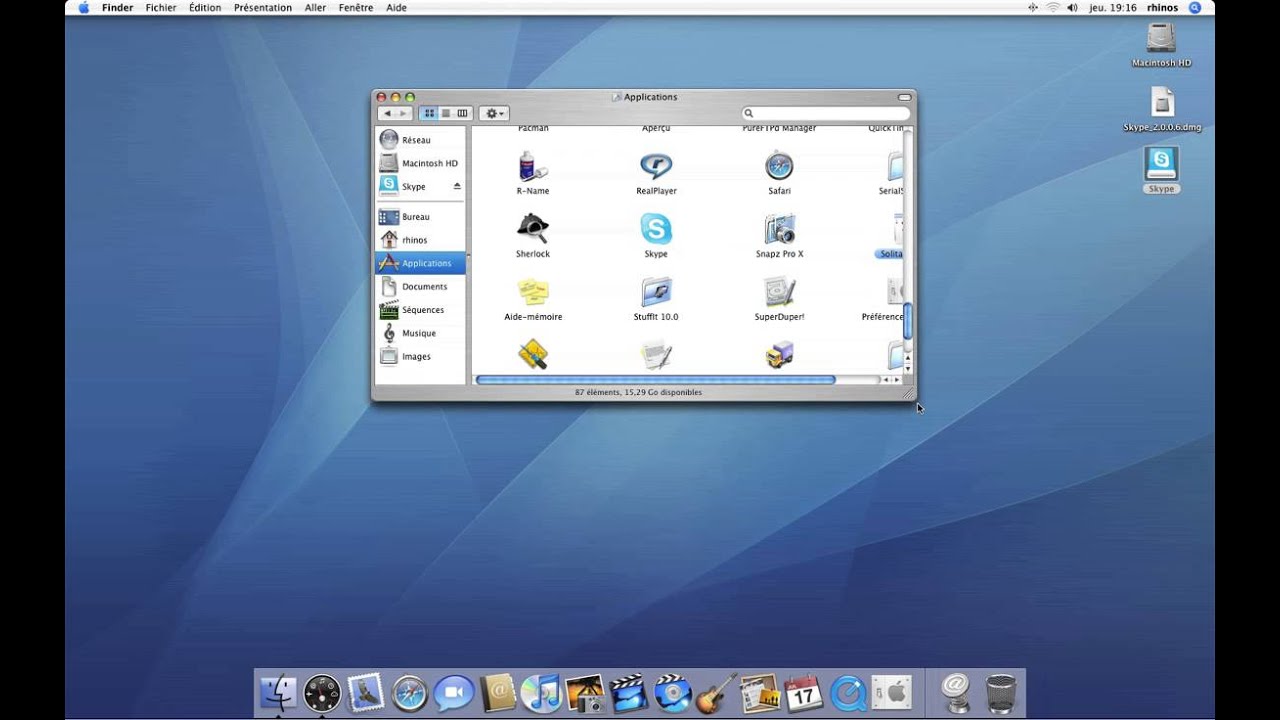Select the Skype app icon in the Applications list
Viewport: 1280px width, 720px height.
656,229
